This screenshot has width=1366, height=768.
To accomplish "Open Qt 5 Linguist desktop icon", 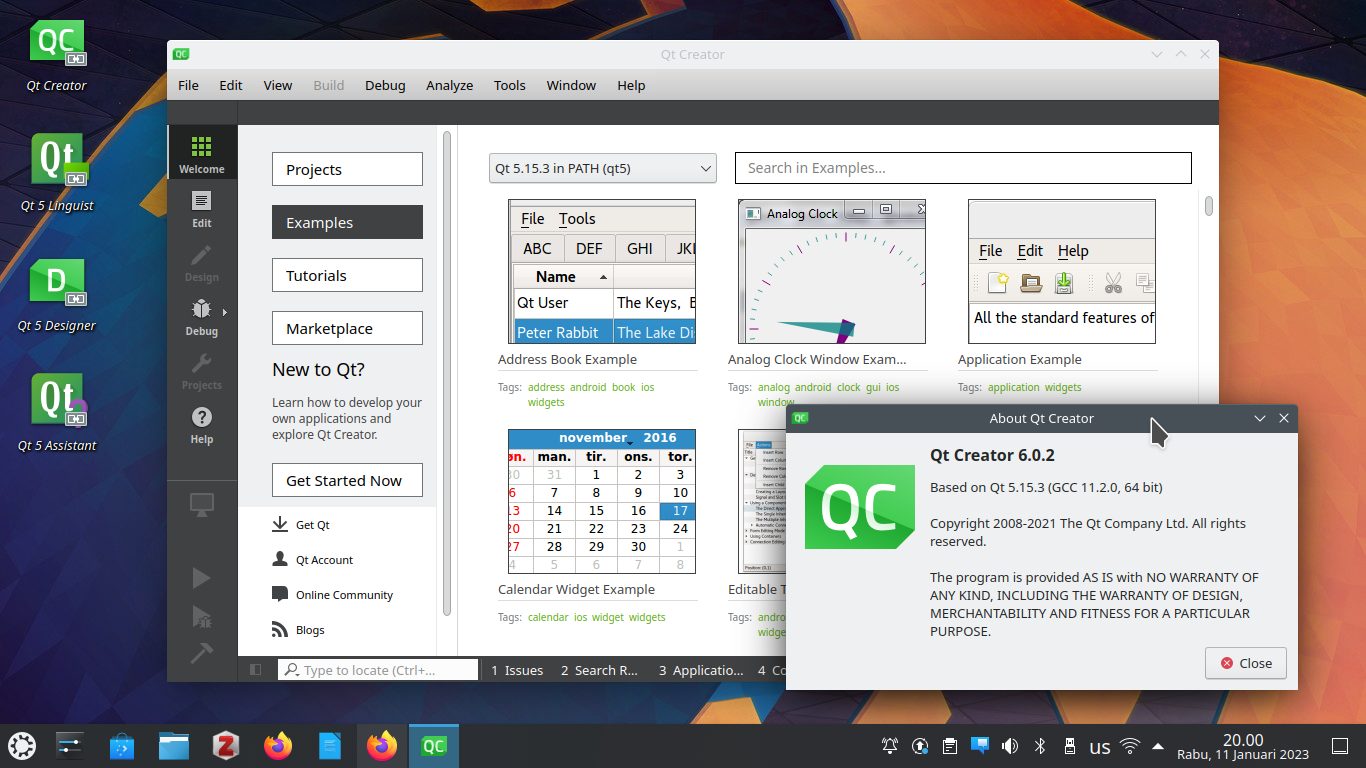I will pos(57,175).
